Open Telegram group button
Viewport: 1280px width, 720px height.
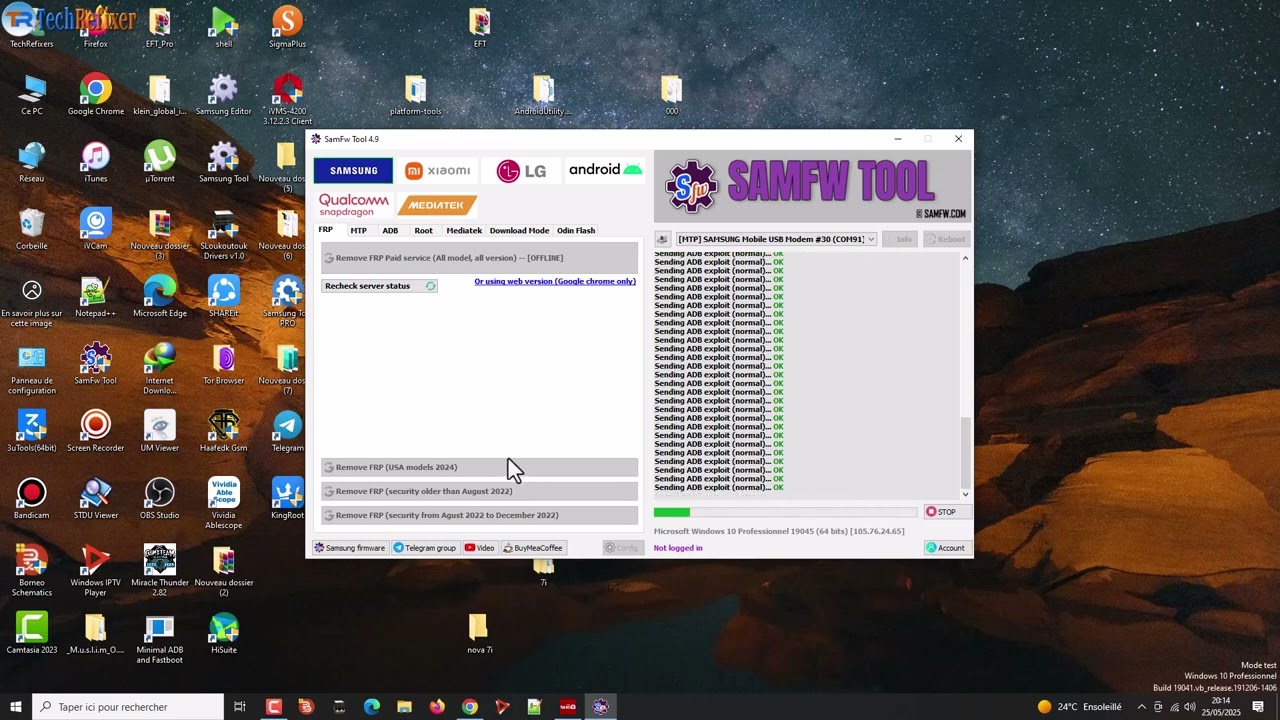(x=425, y=548)
